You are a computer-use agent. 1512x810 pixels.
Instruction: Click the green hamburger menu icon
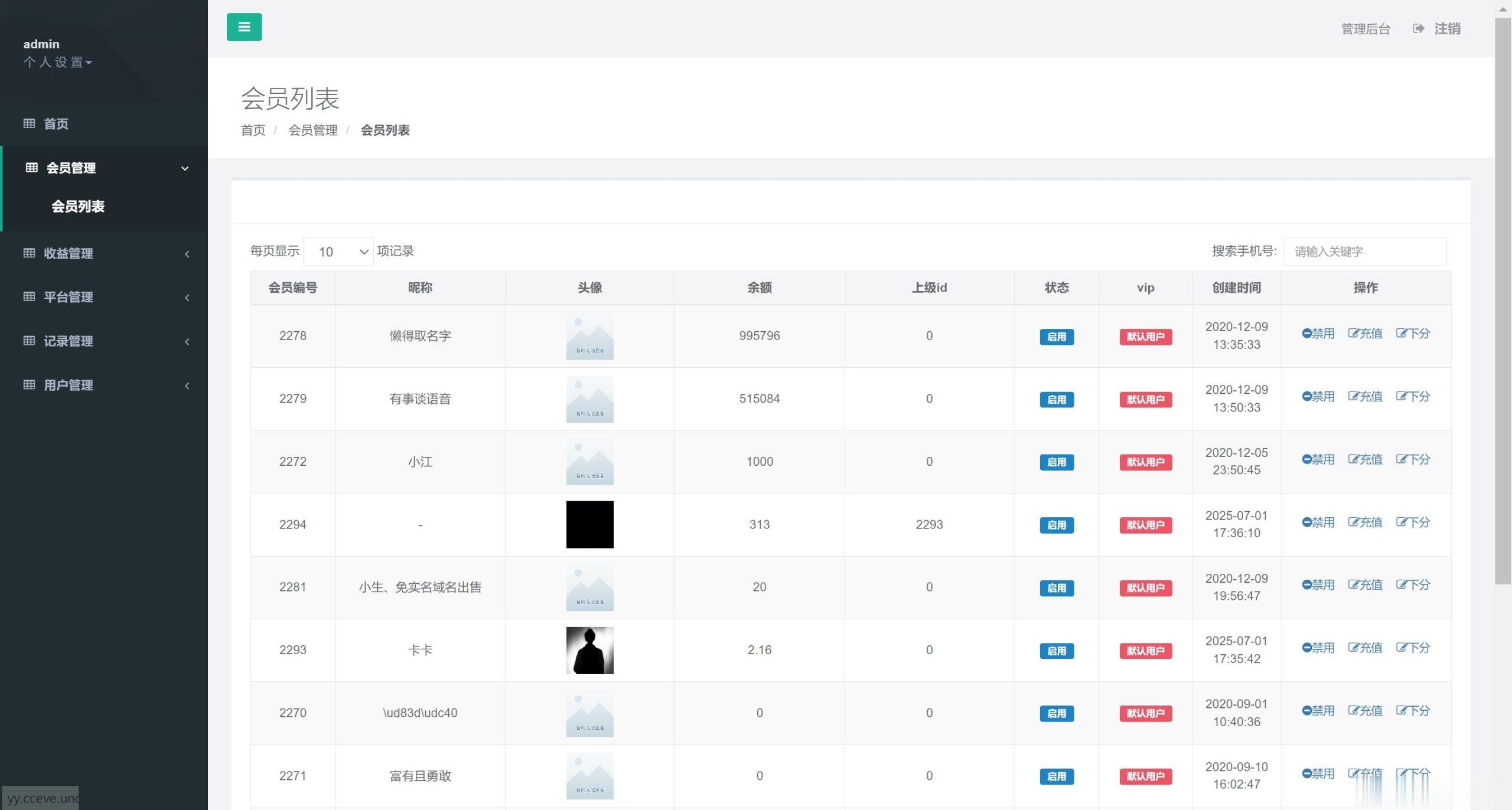point(244,27)
